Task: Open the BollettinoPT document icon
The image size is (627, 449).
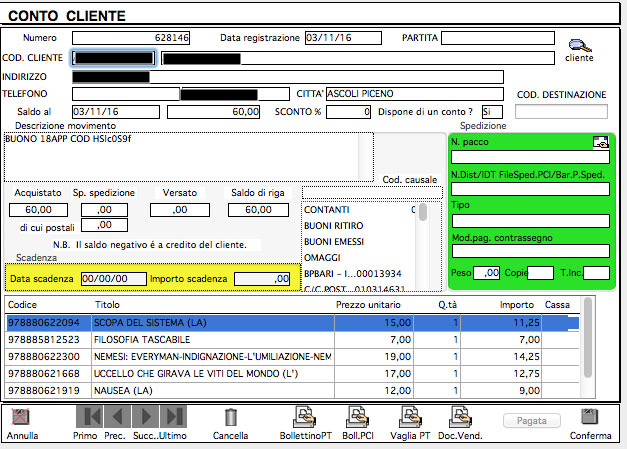Action: click(305, 417)
